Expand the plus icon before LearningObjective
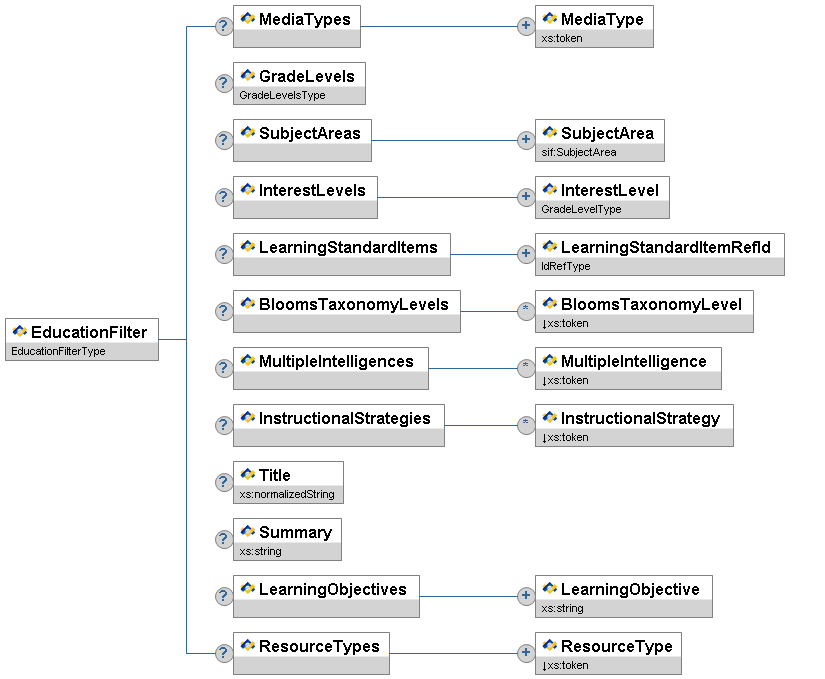825x679 pixels. (525, 596)
